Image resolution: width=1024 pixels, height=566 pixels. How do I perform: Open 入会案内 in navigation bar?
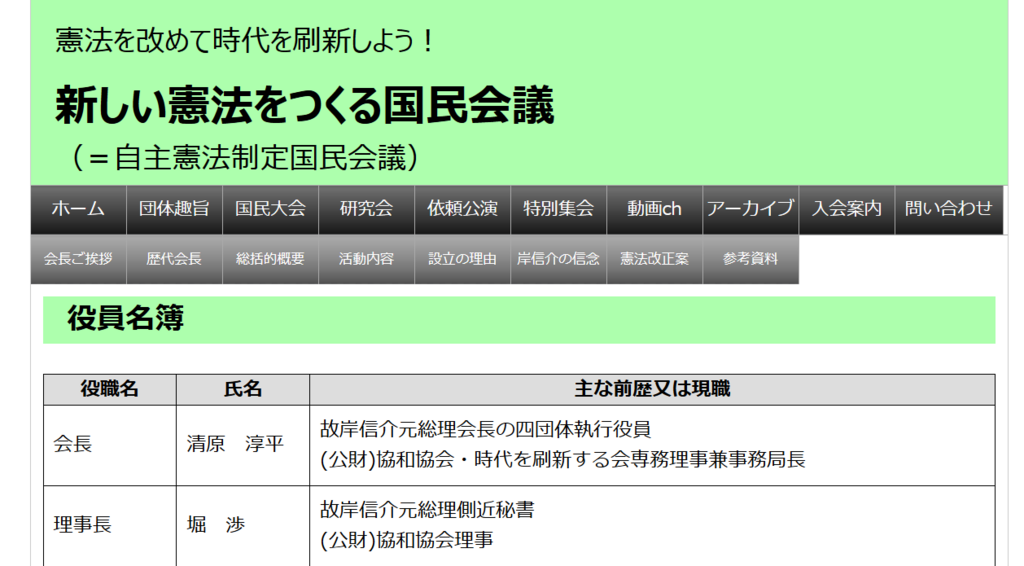[846, 210]
